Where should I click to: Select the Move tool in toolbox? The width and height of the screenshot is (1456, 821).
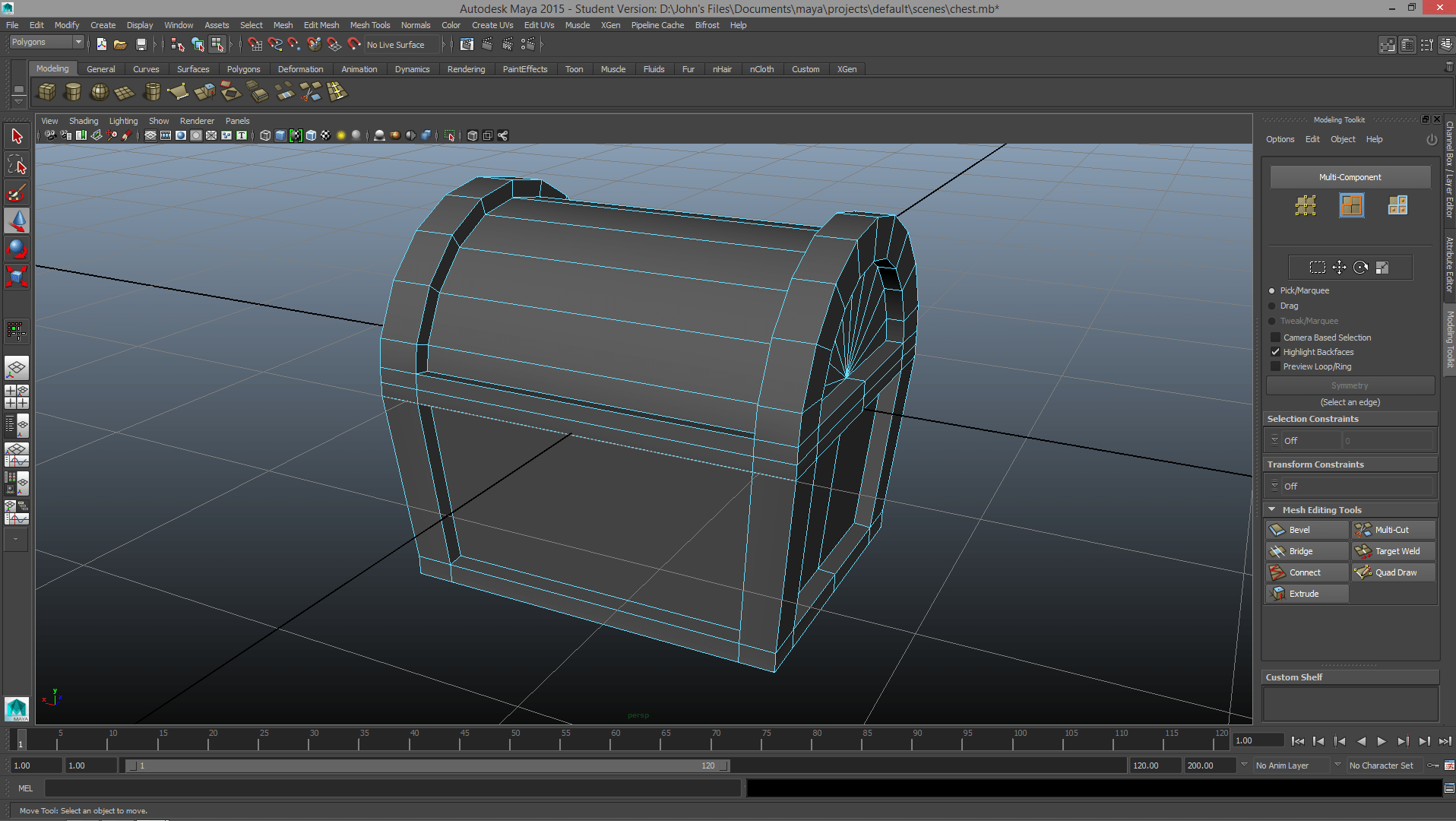click(x=17, y=221)
